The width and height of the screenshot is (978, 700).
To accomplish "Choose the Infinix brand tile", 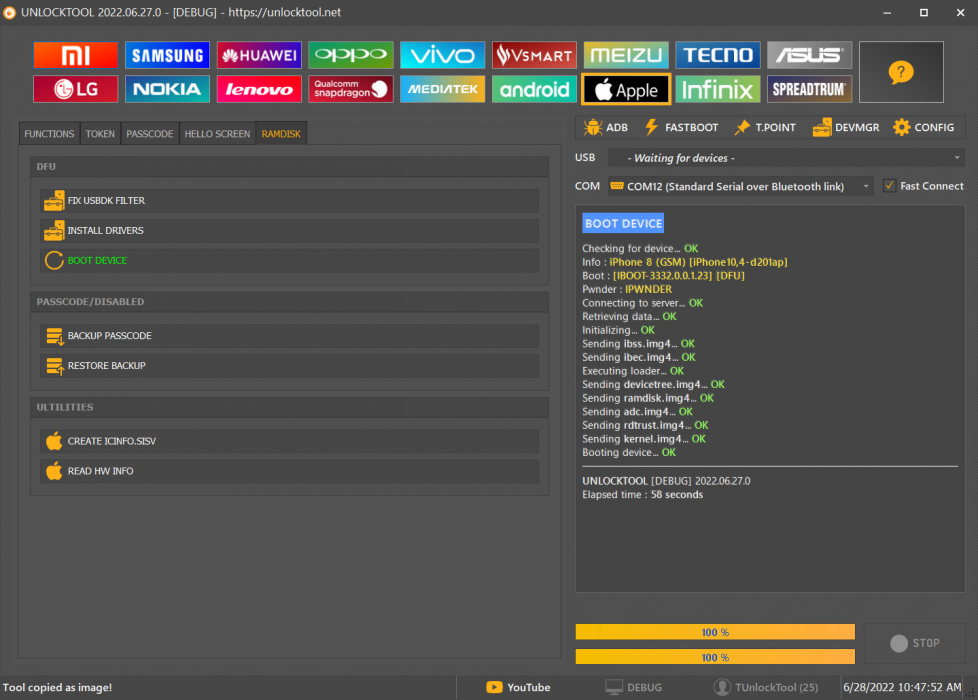I will pyautogui.click(x=717, y=89).
